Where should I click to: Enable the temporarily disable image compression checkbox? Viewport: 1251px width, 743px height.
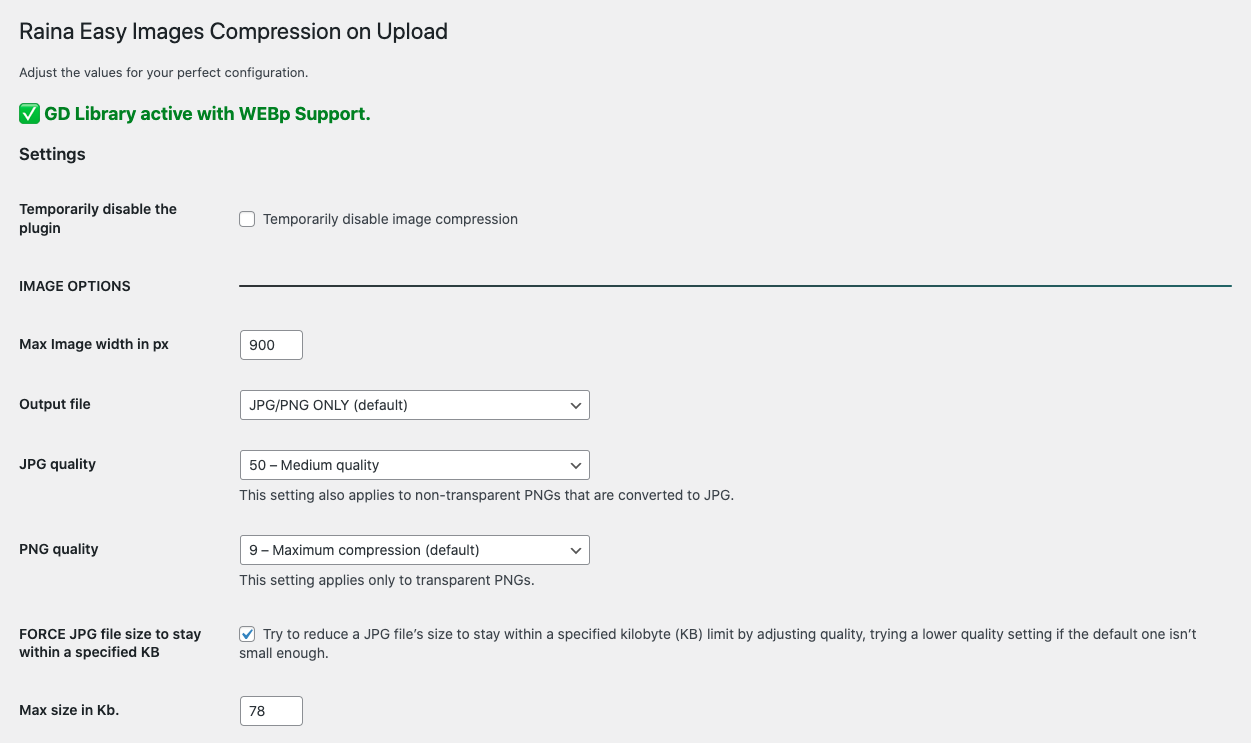247,219
